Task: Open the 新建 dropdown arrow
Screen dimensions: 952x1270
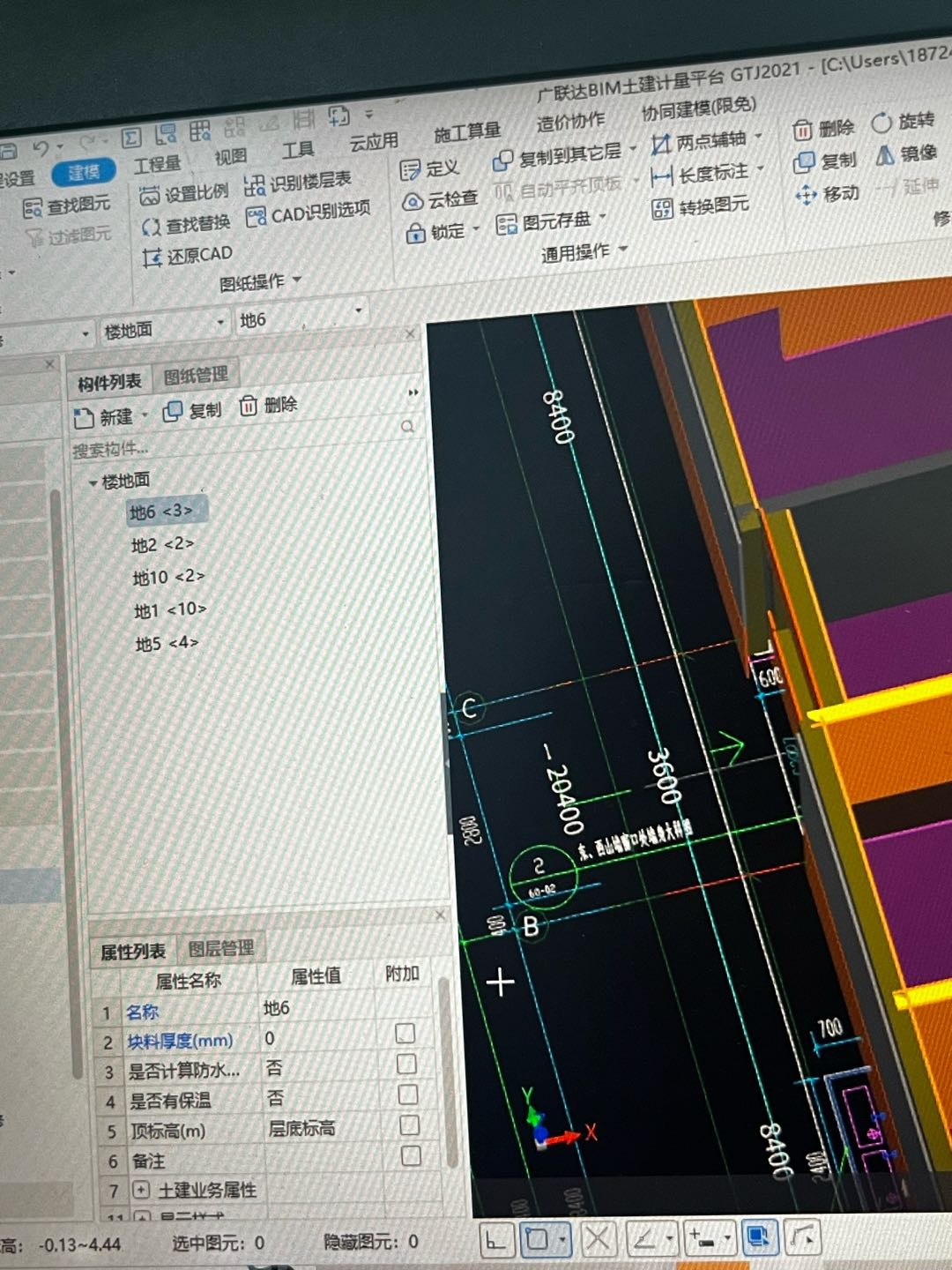Action: click(145, 415)
